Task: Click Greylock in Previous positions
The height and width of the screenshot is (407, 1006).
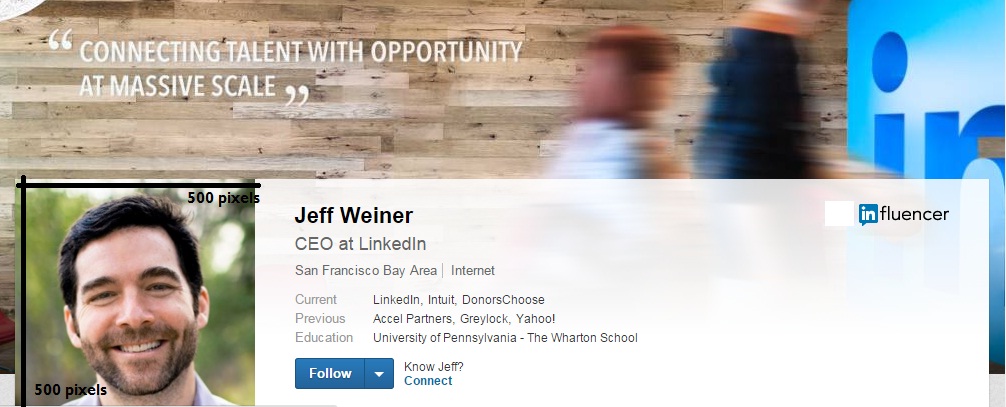Action: (x=485, y=319)
